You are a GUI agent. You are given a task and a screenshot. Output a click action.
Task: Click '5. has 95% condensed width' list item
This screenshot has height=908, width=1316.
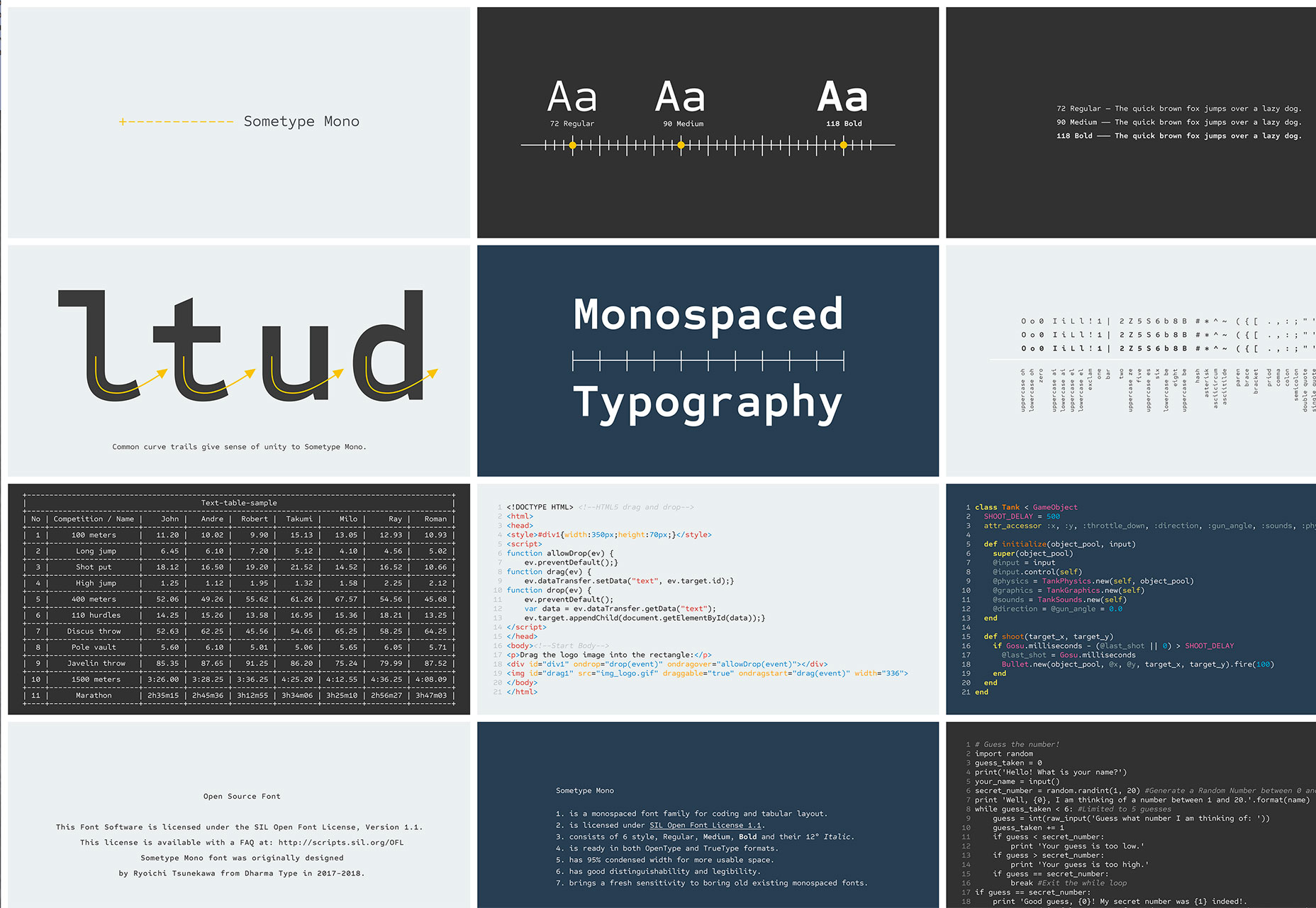(664, 860)
